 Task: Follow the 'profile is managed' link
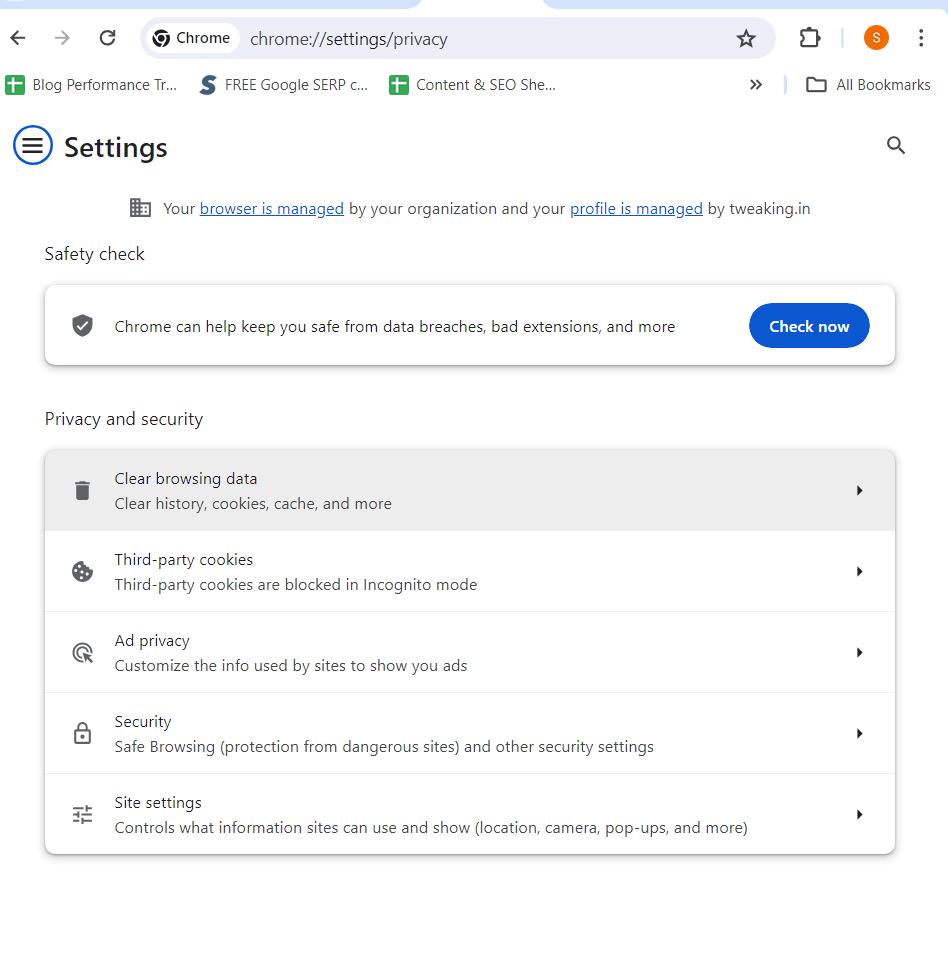click(x=636, y=209)
